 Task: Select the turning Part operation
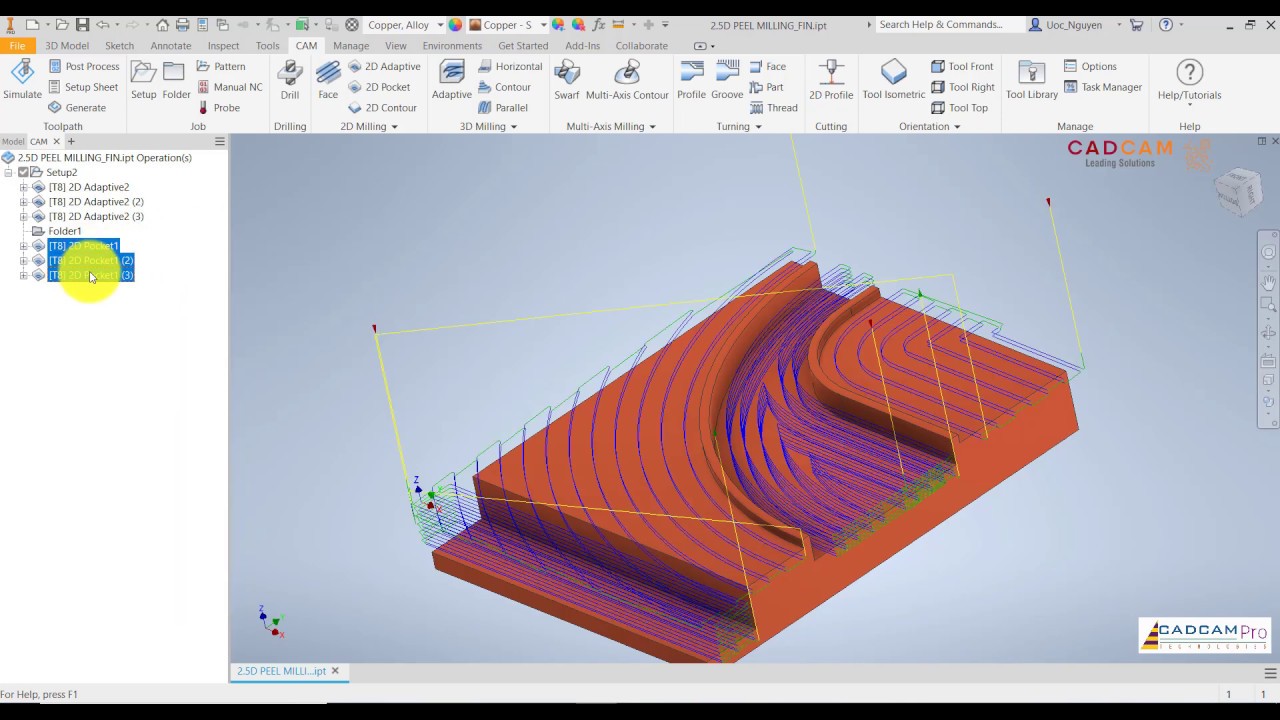[x=766, y=87]
